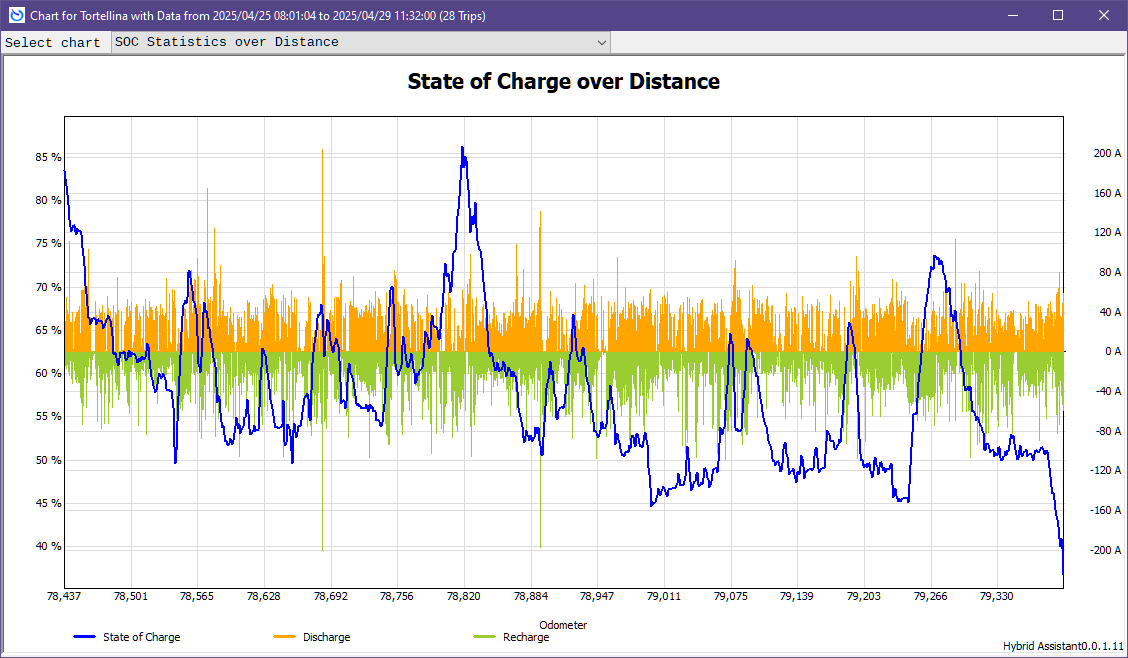Expand the dropdown arrow beside SOC Statistics
1128x658 pixels.
pos(601,42)
